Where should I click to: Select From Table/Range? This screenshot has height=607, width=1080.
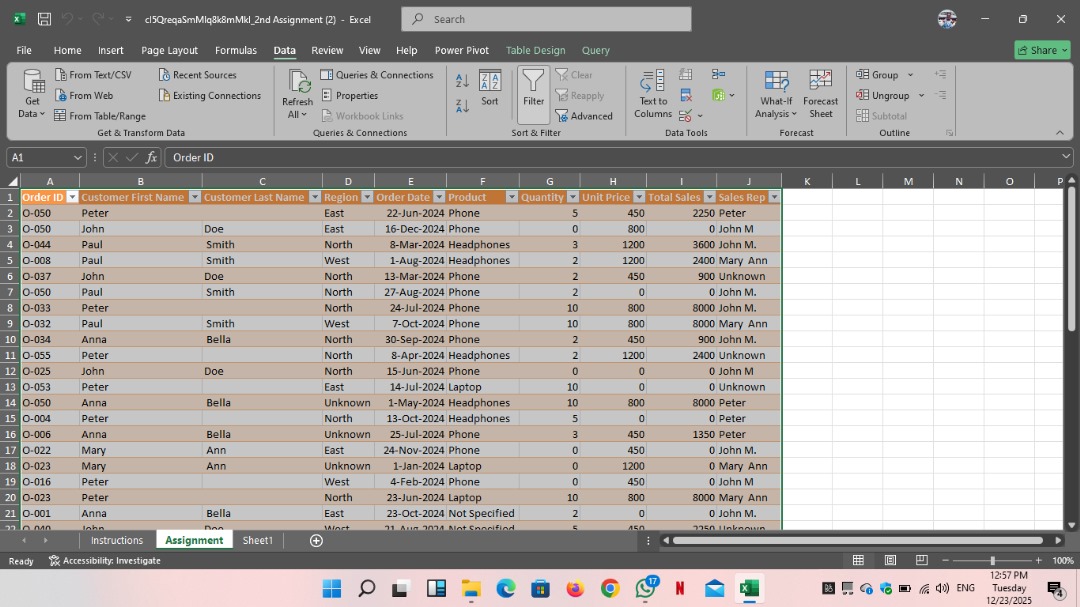(x=100, y=116)
